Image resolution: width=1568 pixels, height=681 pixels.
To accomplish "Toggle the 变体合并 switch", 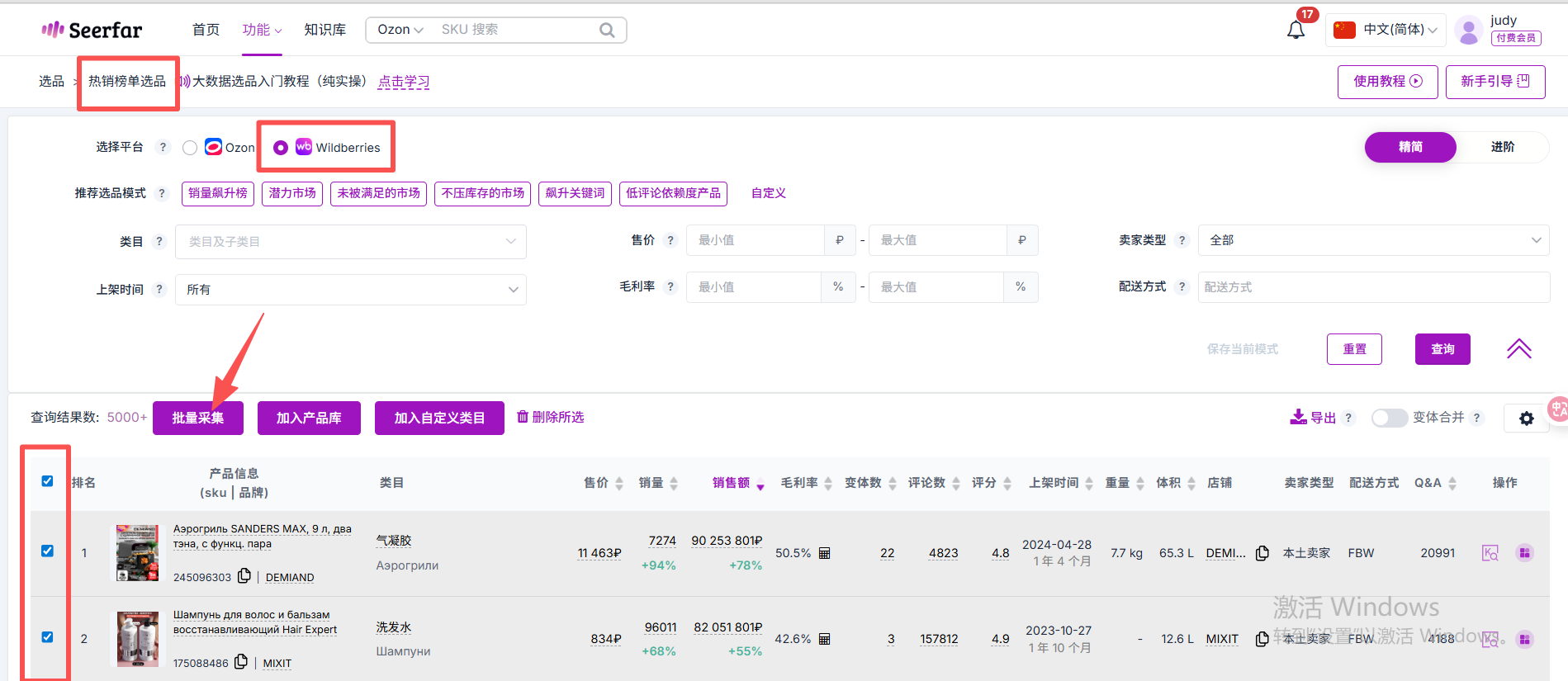I will coord(1389,418).
